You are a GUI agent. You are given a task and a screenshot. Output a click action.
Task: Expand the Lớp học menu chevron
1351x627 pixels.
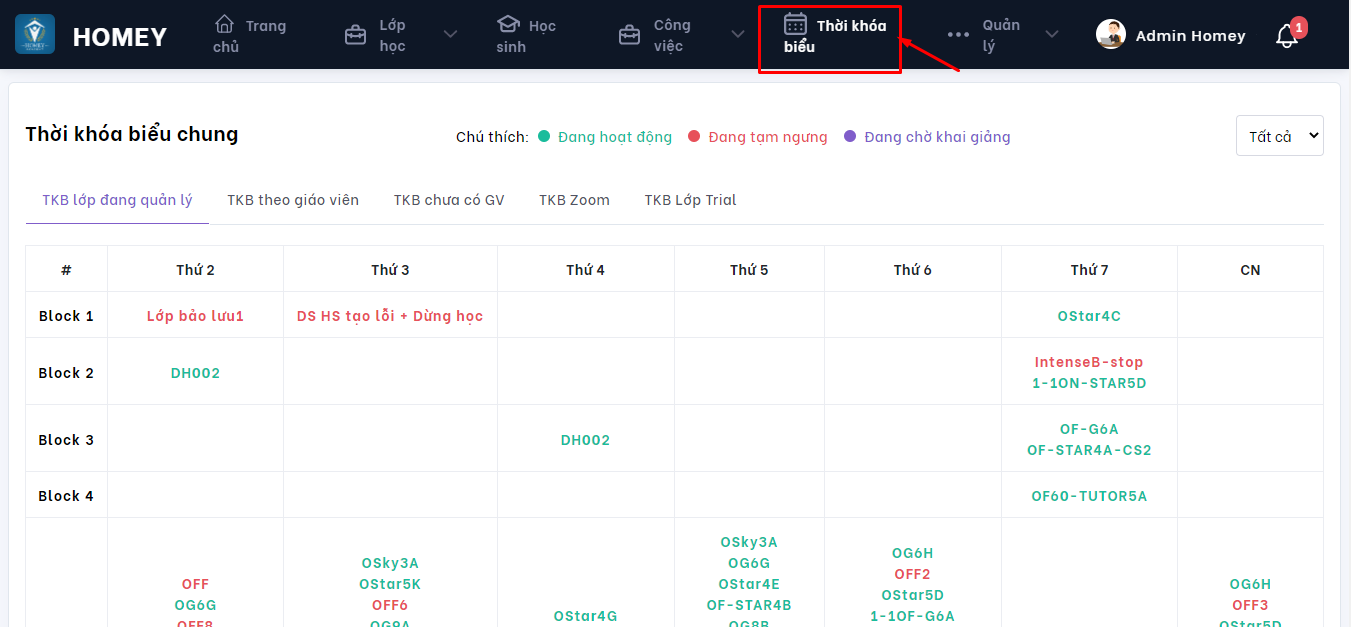(450, 35)
